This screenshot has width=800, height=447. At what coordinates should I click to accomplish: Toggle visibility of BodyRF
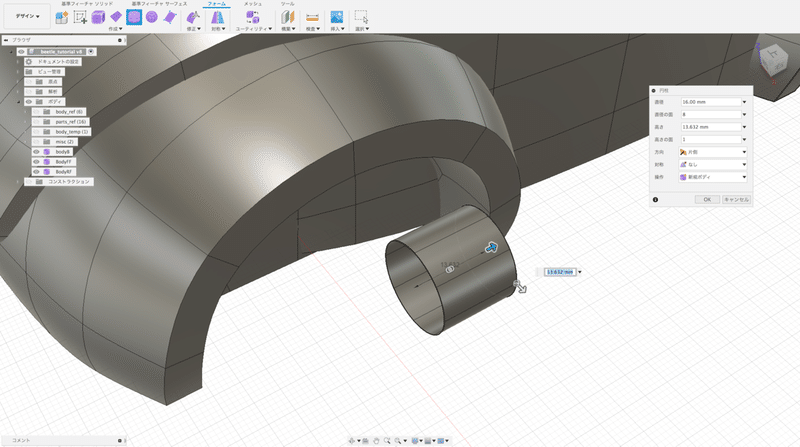point(37,171)
